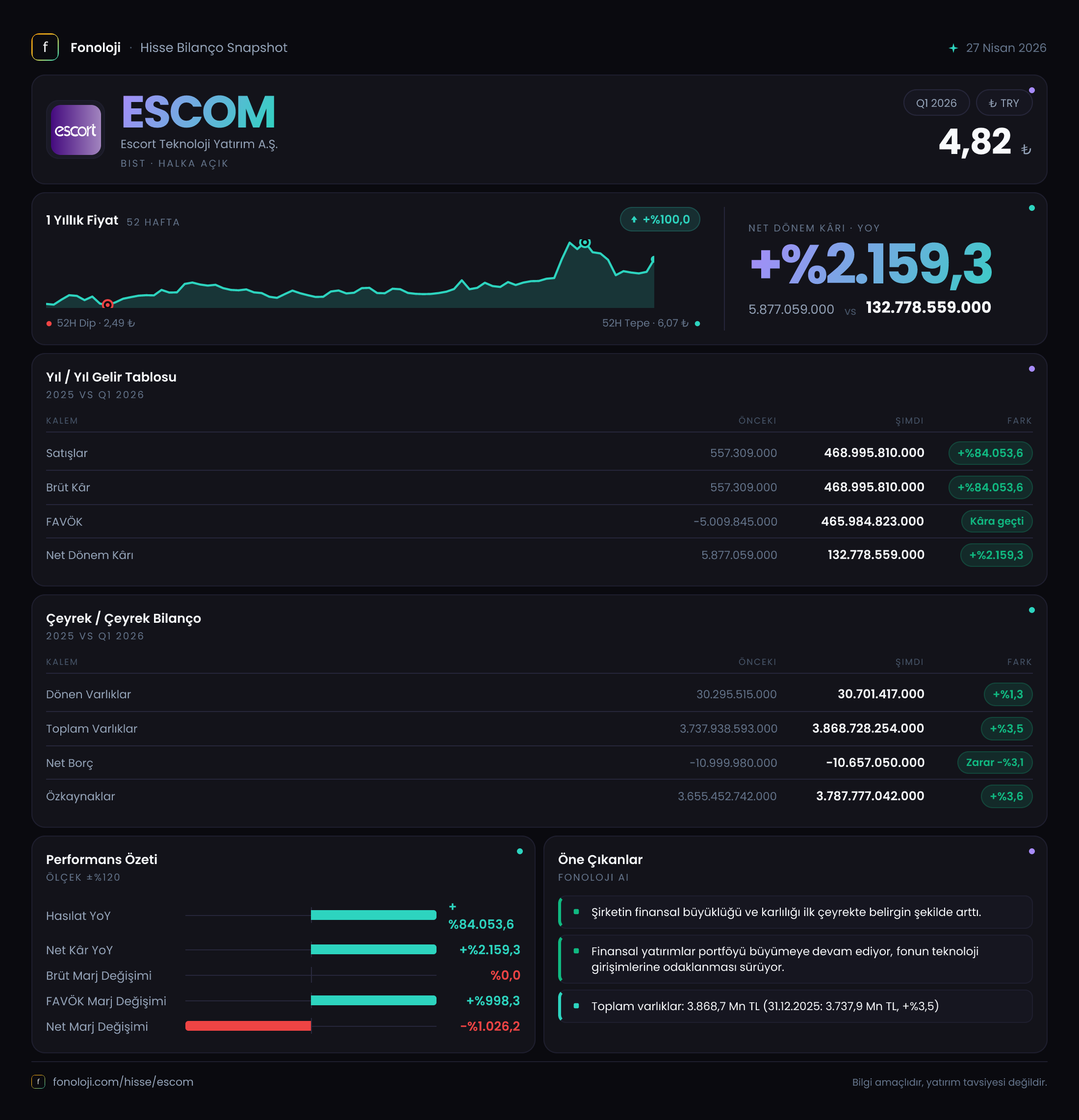The width and height of the screenshot is (1079, 1120).
Task: Select the Q1 2026 period pill
Action: (x=936, y=103)
